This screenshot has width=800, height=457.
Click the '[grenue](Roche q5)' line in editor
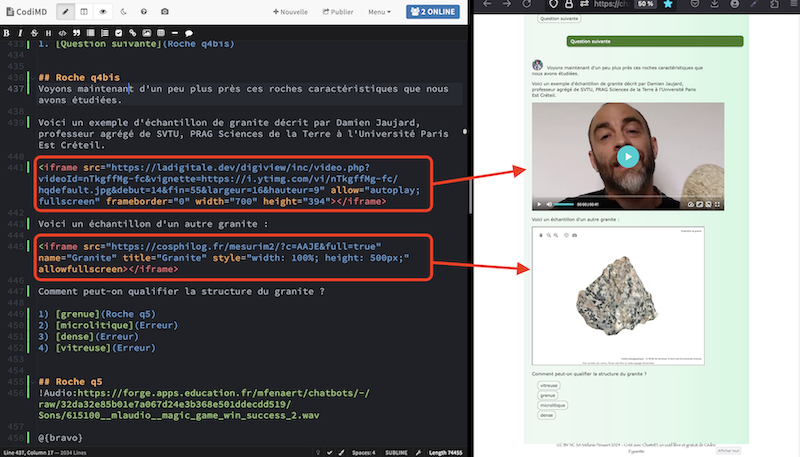pyautogui.click(x=97, y=314)
